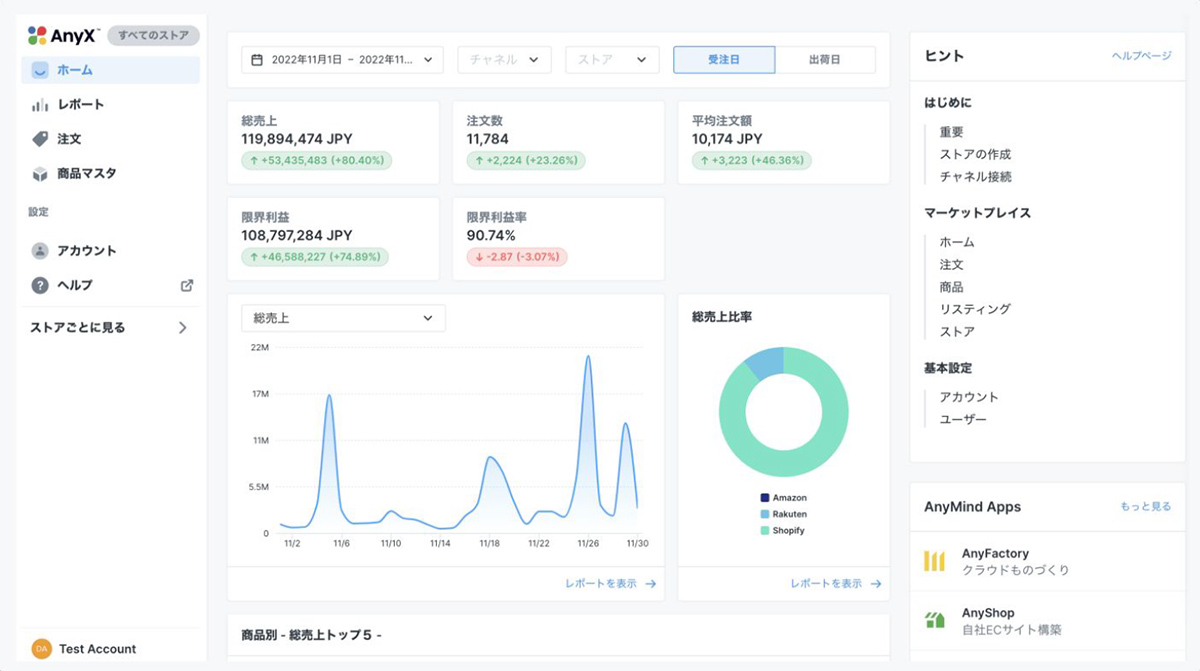Viewport: 1200px width, 671px height.
Task: Click the 商品マスタ box icon
Action: click(40, 173)
